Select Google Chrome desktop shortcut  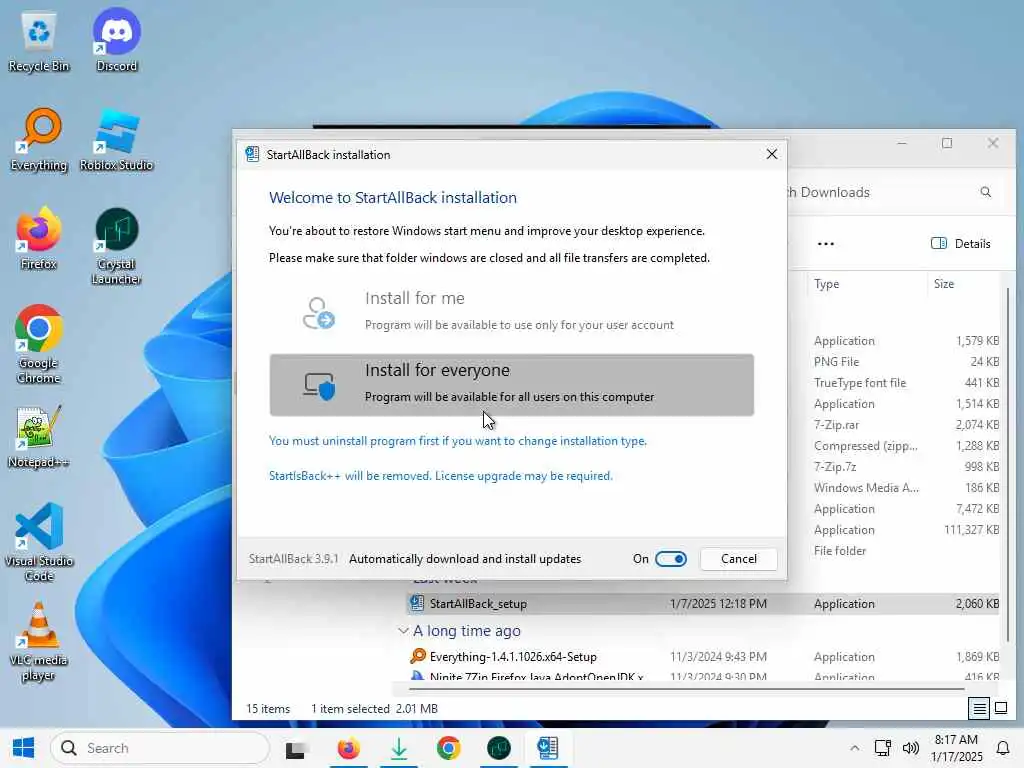[x=39, y=345]
